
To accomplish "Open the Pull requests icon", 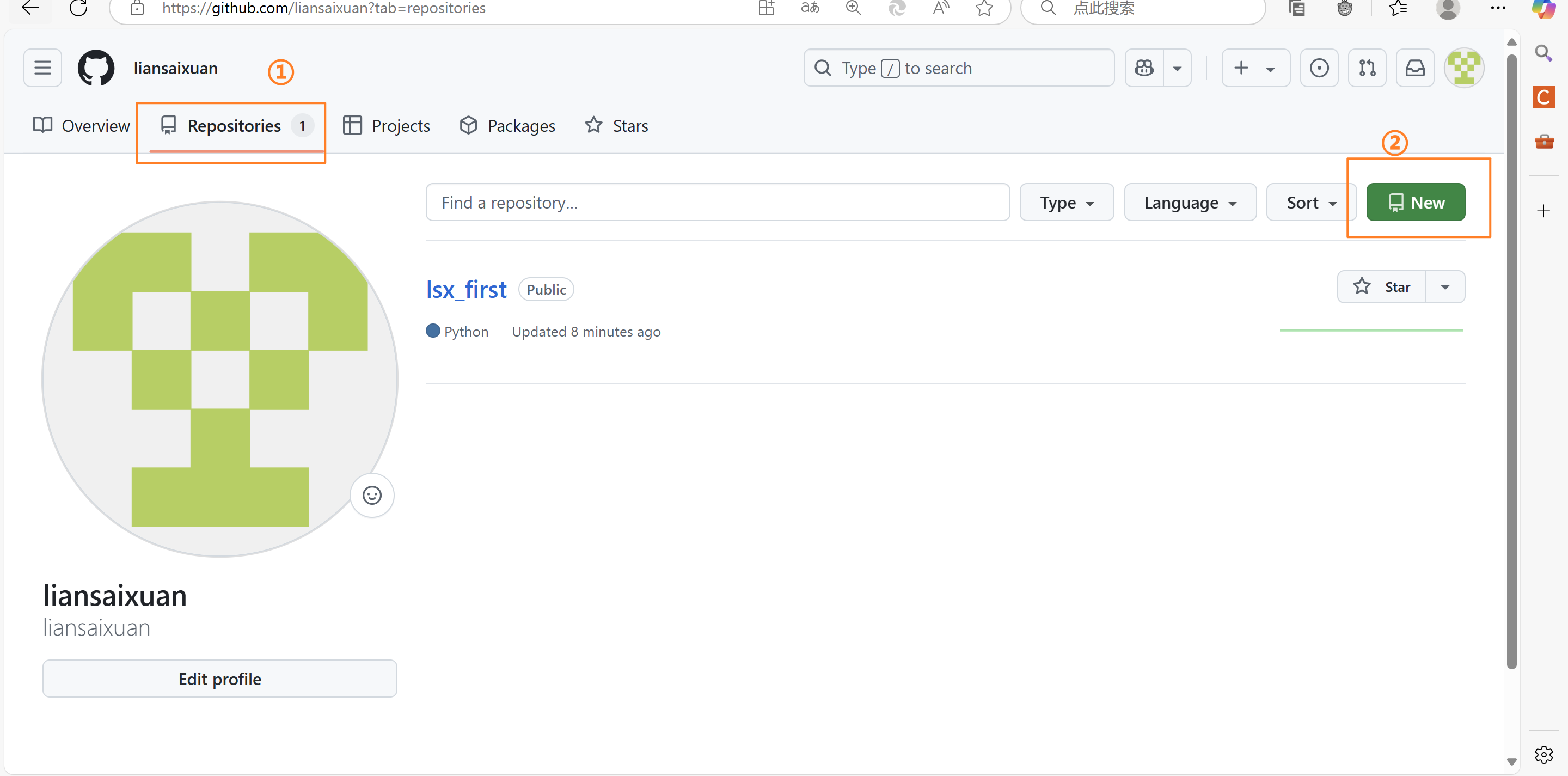I will pyautogui.click(x=1367, y=68).
